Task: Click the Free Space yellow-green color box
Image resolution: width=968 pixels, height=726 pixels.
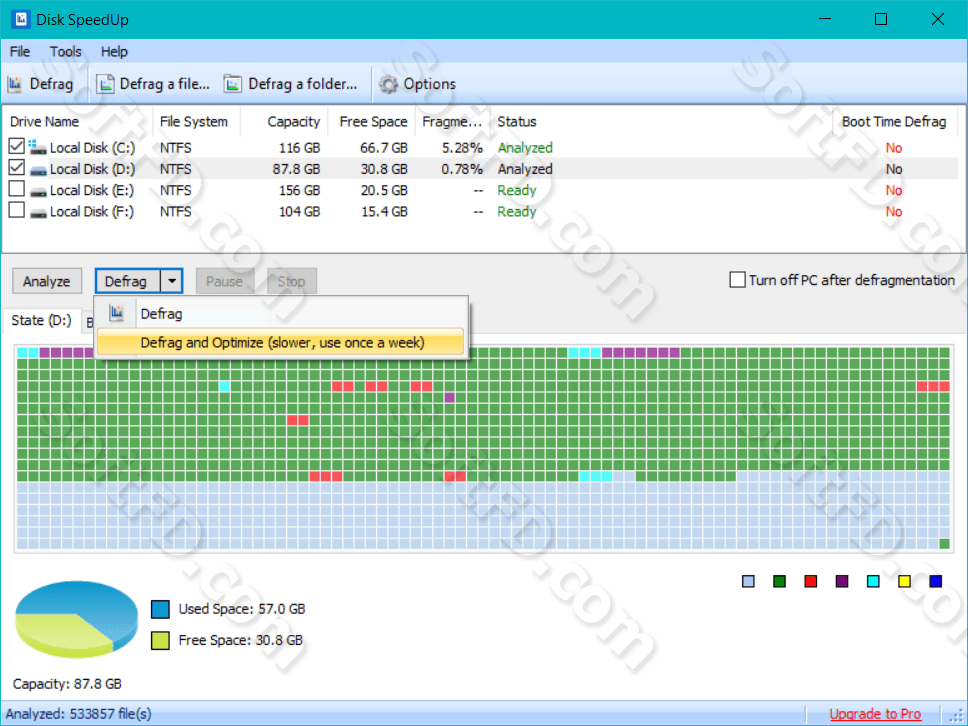Action: pos(161,640)
